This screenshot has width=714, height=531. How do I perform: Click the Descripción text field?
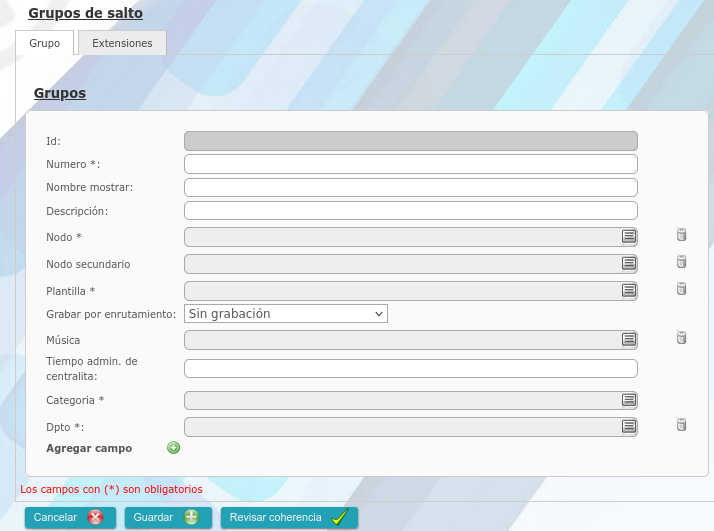click(x=411, y=211)
